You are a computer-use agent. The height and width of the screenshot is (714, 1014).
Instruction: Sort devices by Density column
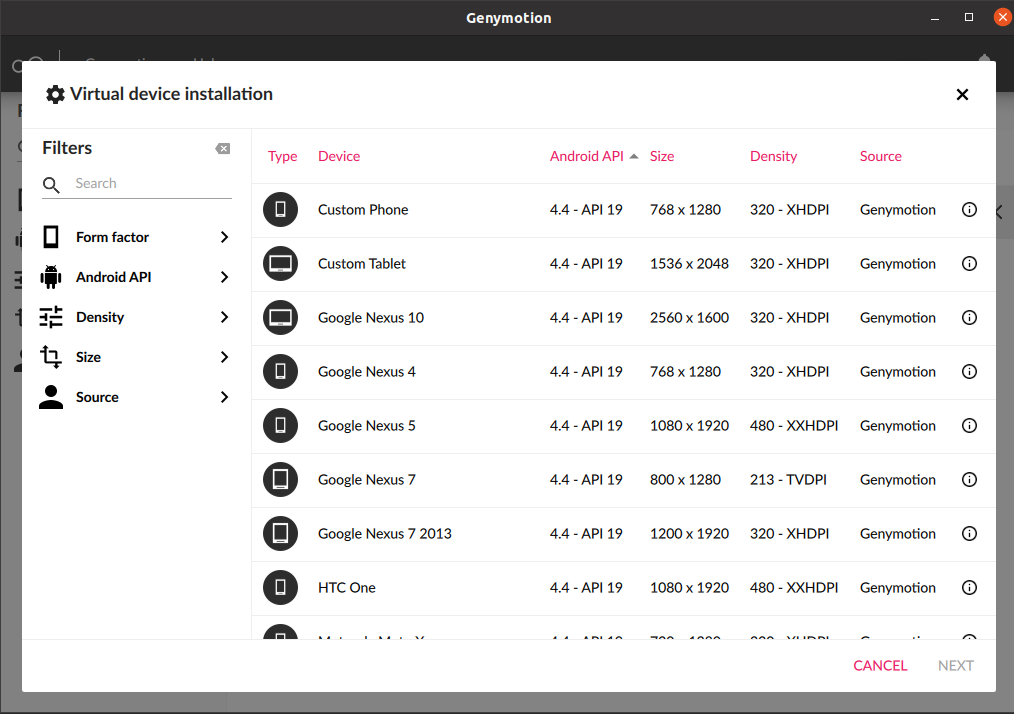(x=773, y=156)
